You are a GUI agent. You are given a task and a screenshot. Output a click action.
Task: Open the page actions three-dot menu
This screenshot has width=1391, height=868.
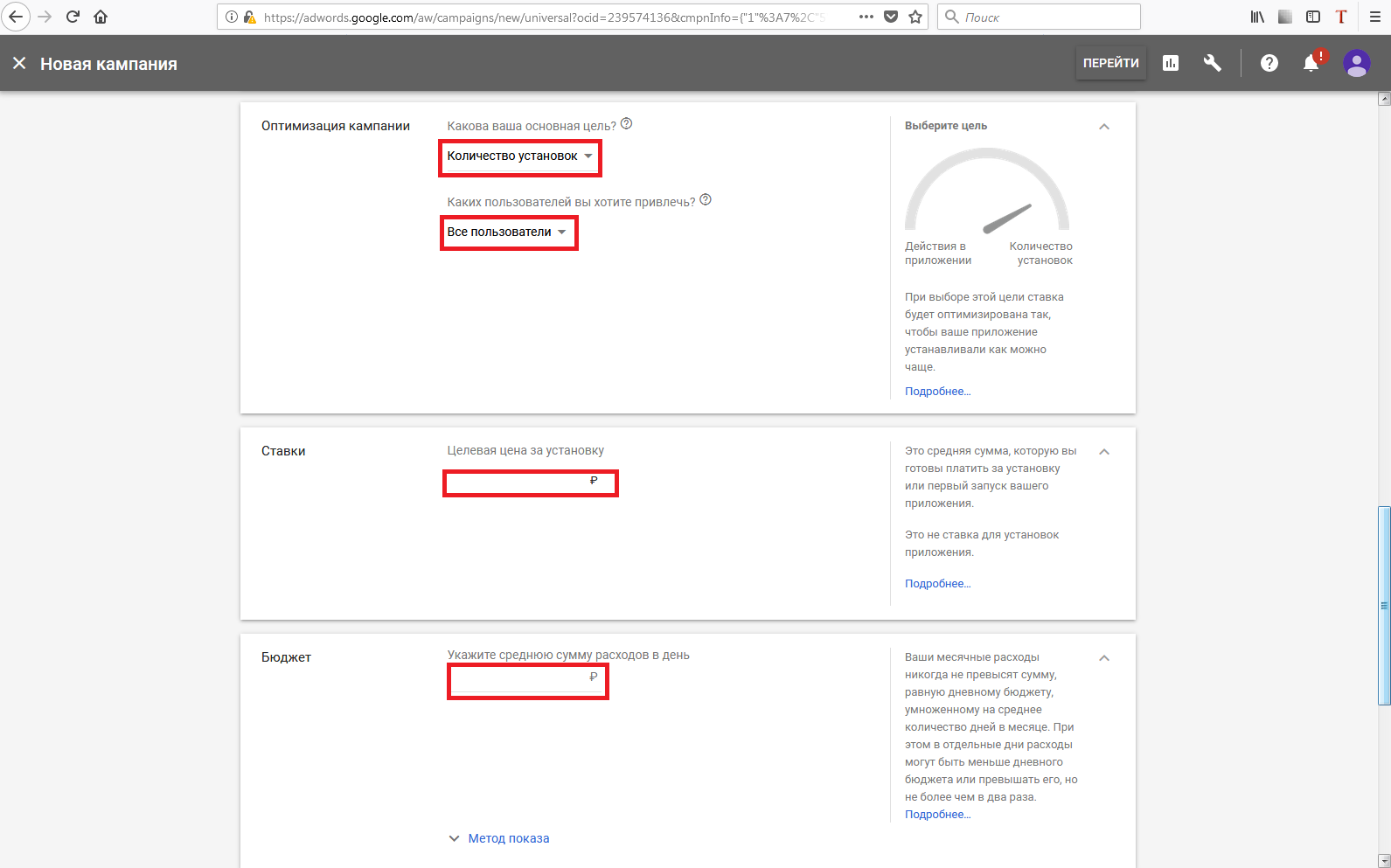point(866,17)
